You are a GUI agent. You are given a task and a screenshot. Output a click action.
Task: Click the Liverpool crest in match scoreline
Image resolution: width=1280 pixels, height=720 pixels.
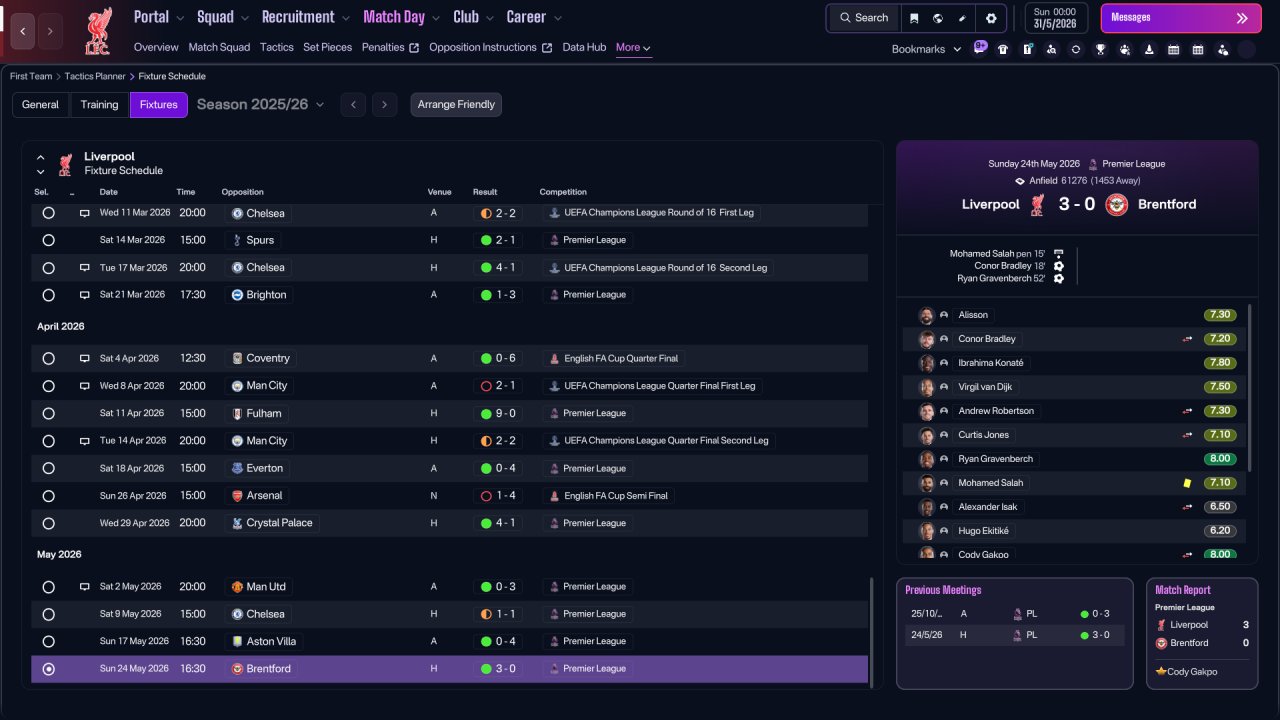[1038, 204]
